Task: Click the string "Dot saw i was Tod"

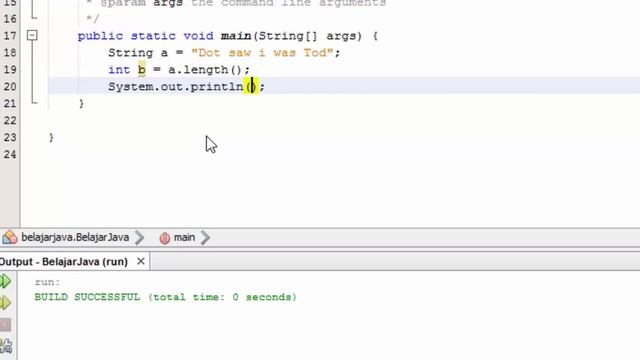Action: tap(262, 53)
